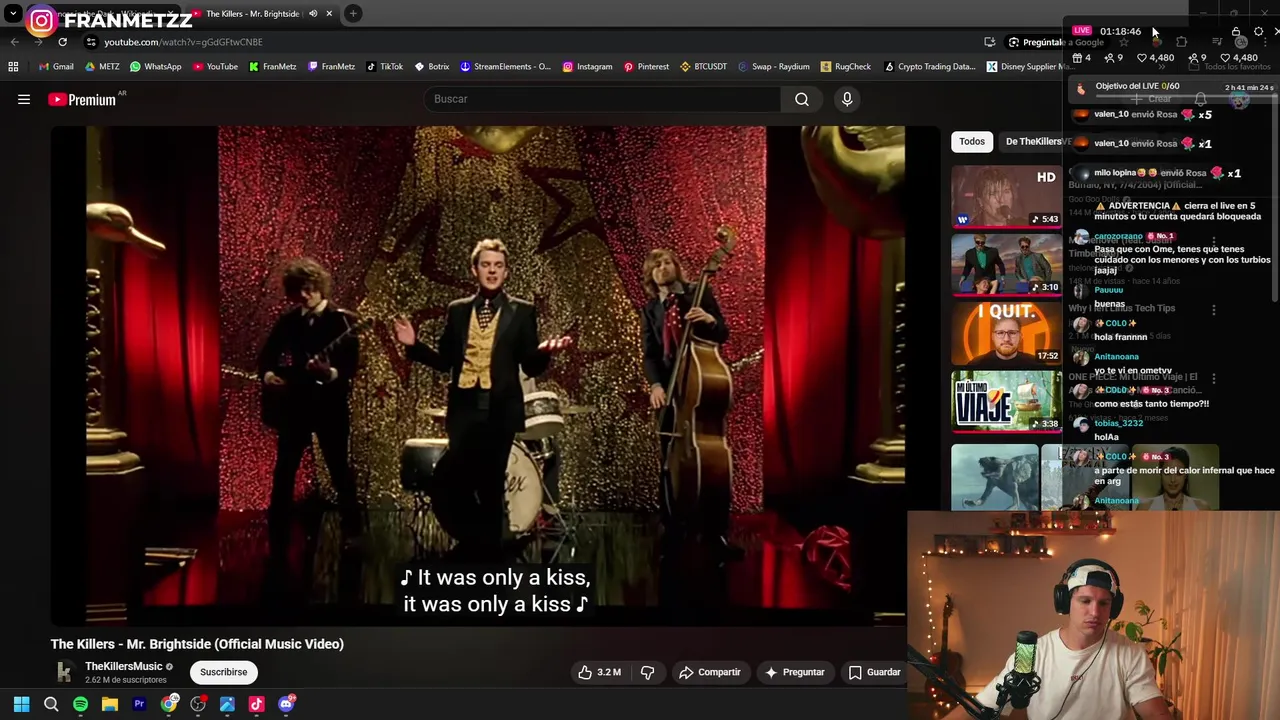The image size is (1280, 720).
Task: Open the I QUIT video thumbnail
Action: (1006, 332)
